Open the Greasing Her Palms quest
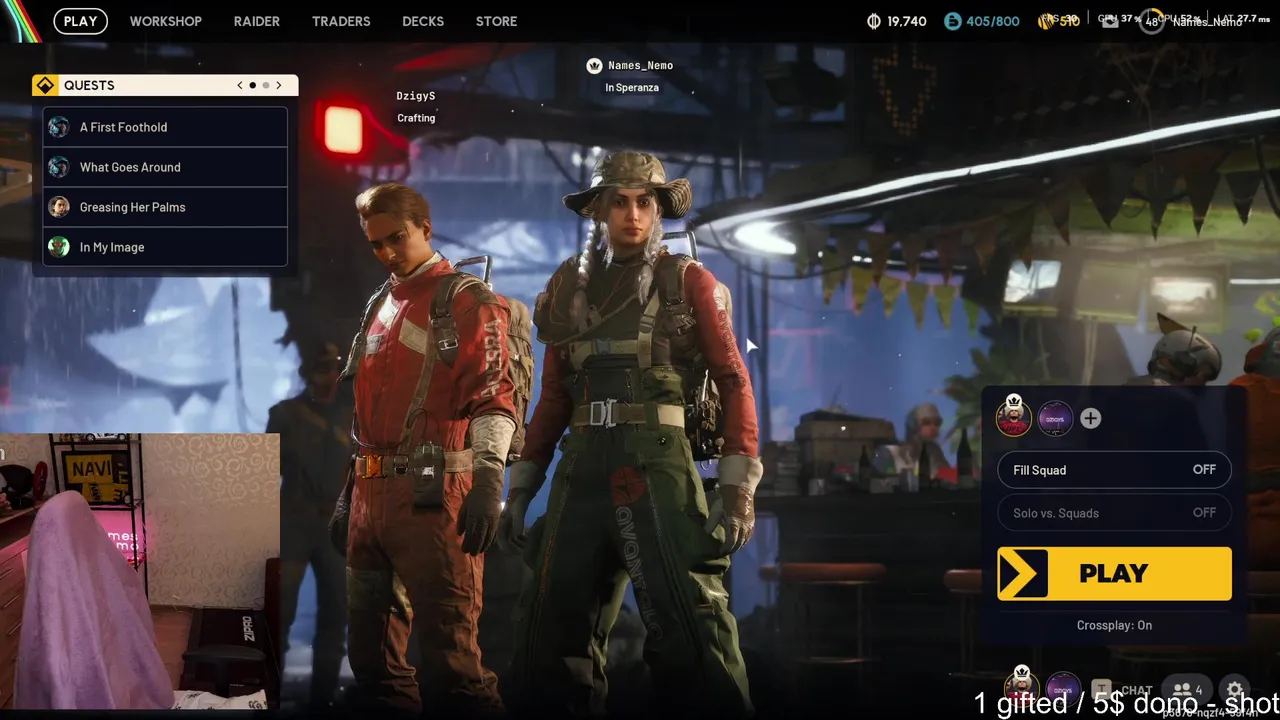This screenshot has width=1280, height=720. click(x=165, y=207)
